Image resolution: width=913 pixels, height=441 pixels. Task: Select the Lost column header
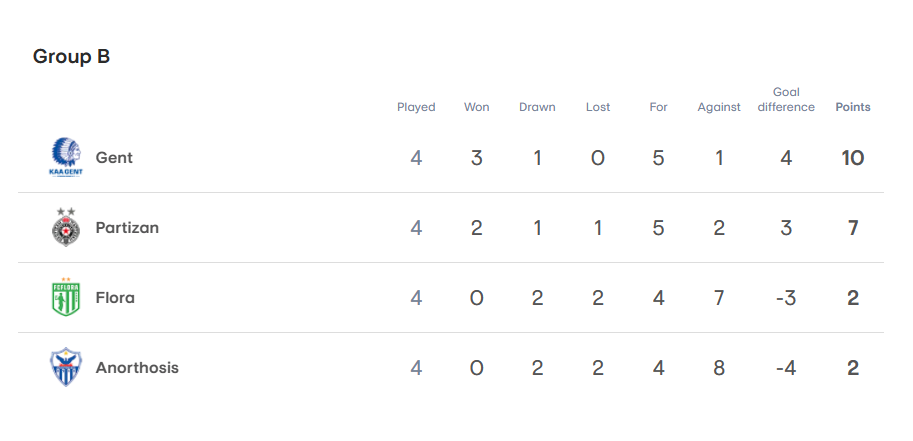[598, 107]
